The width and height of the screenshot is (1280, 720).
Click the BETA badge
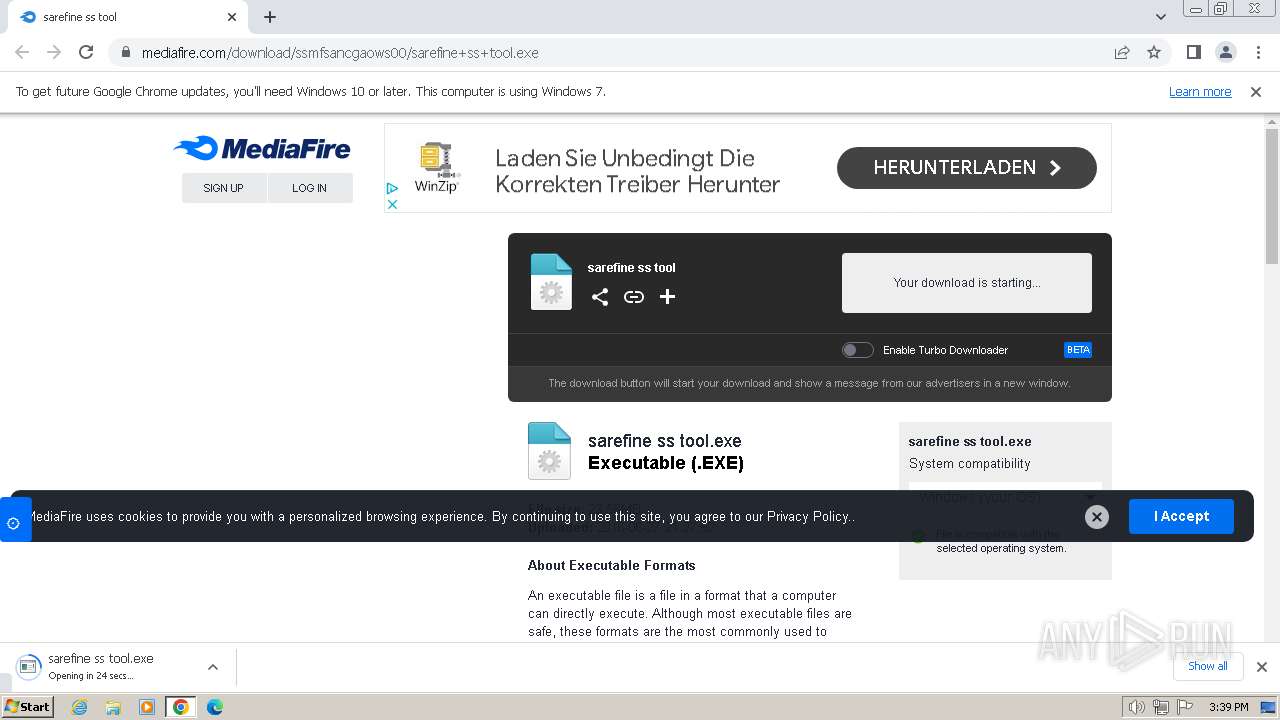tap(1078, 350)
